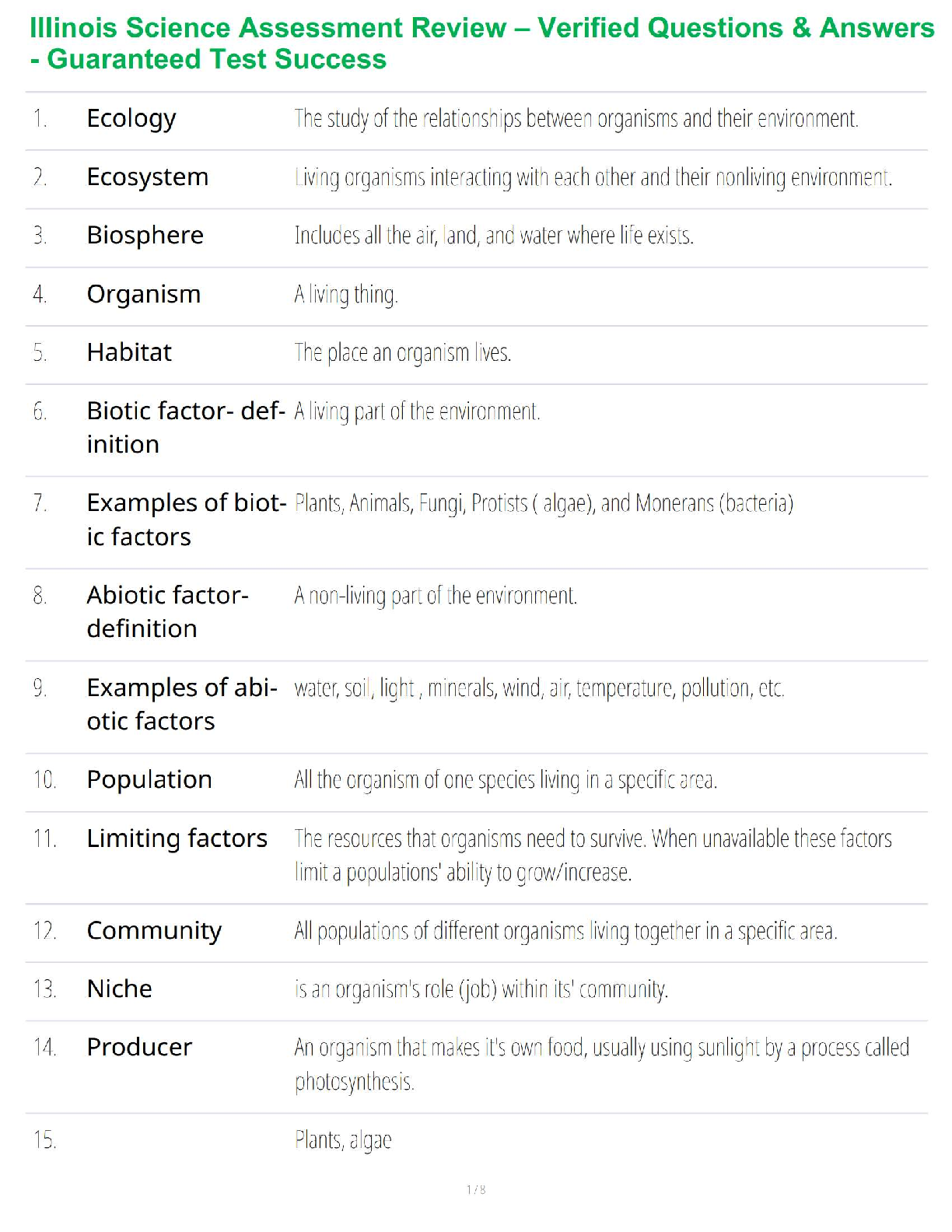This screenshot has width=952, height=1232.
Task: Click the "The place an organism lives." definition
Action: click(403, 353)
